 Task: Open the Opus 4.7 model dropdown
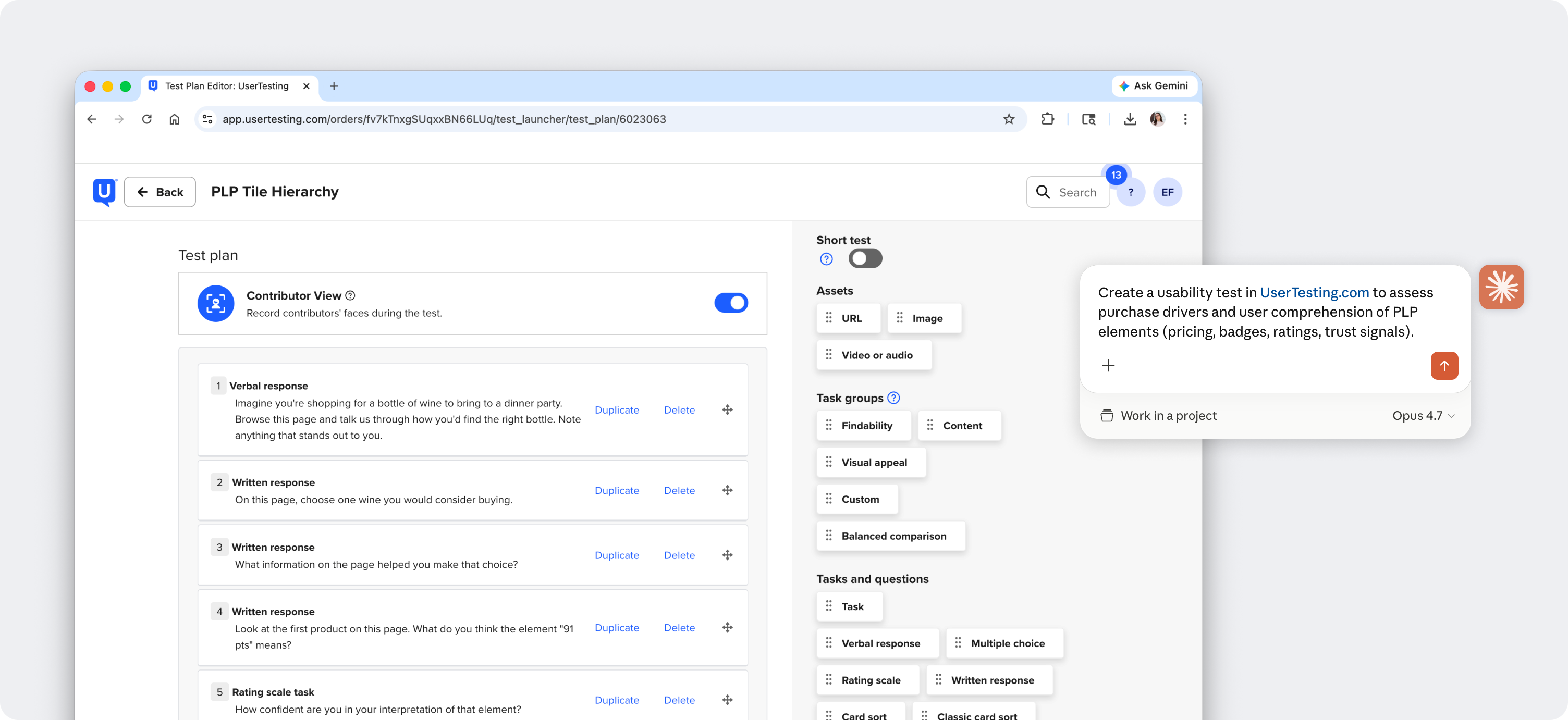[1423, 416]
